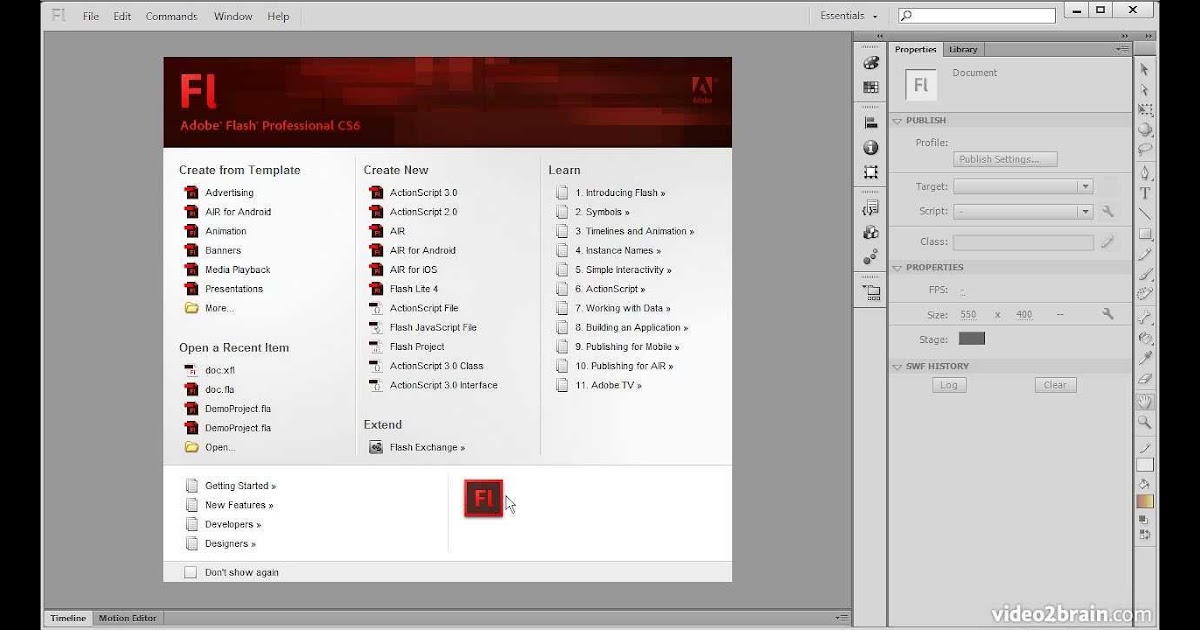
Task: Click the Swap Colors icon
Action: click(x=1145, y=535)
